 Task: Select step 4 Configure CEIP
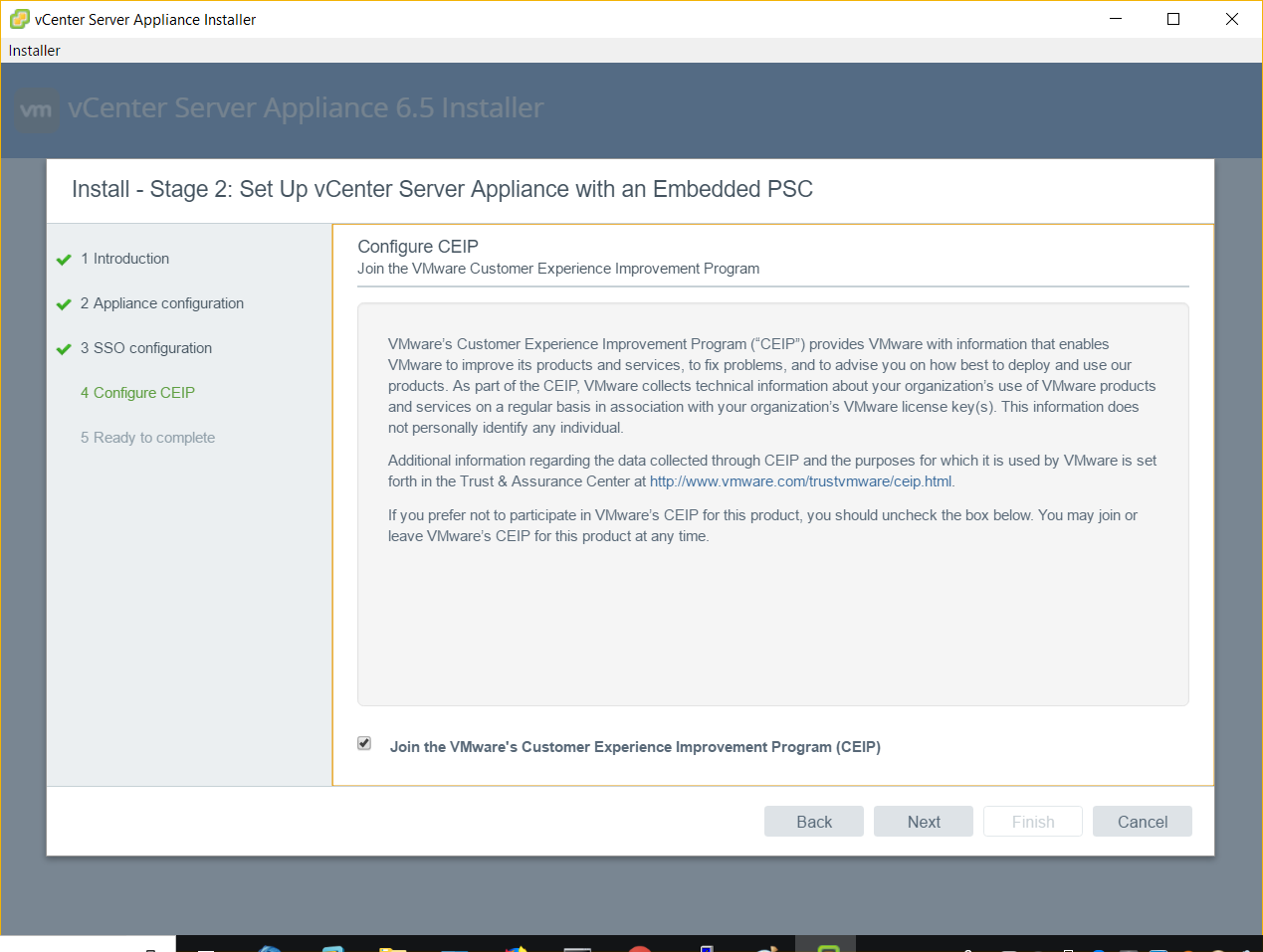coord(137,393)
